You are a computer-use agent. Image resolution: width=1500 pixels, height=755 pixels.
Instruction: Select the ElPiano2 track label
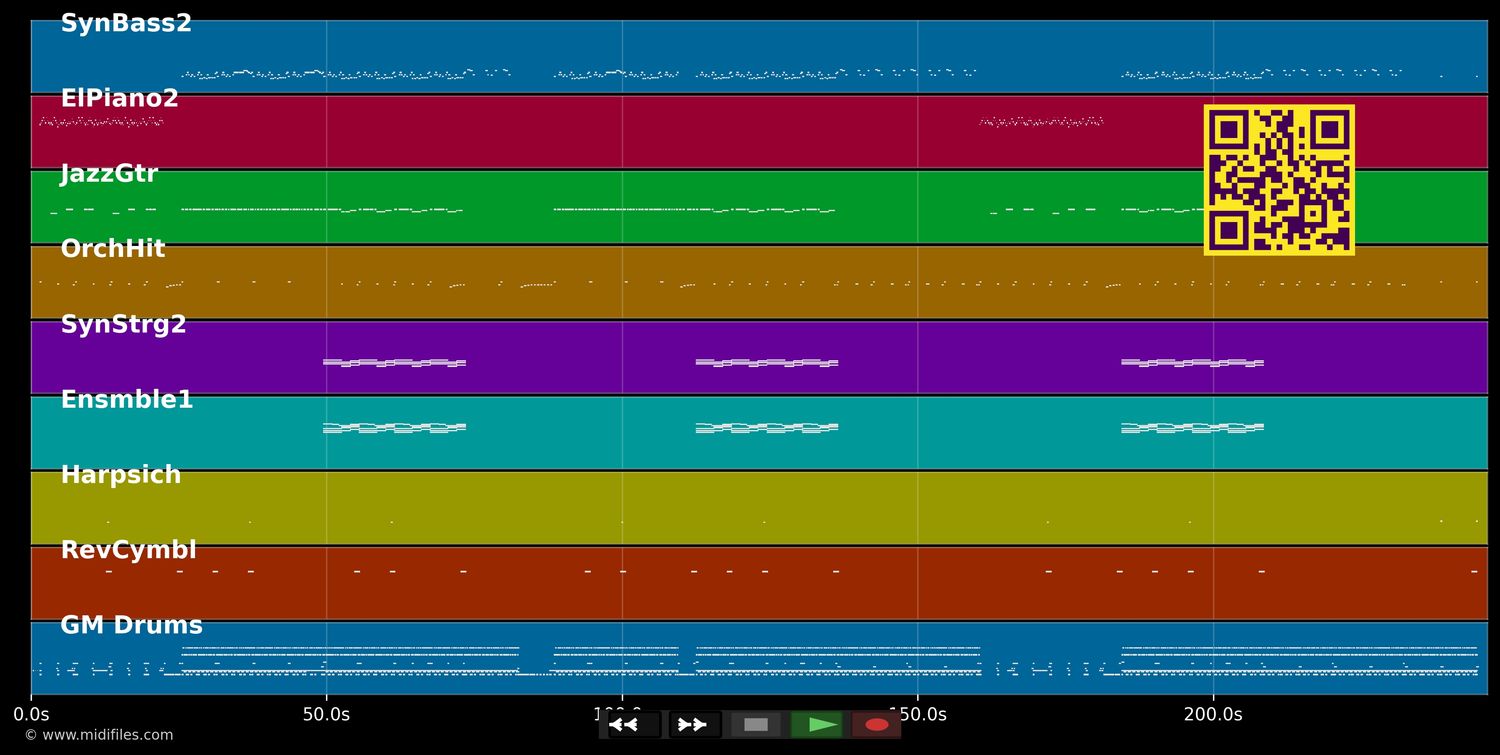[119, 99]
